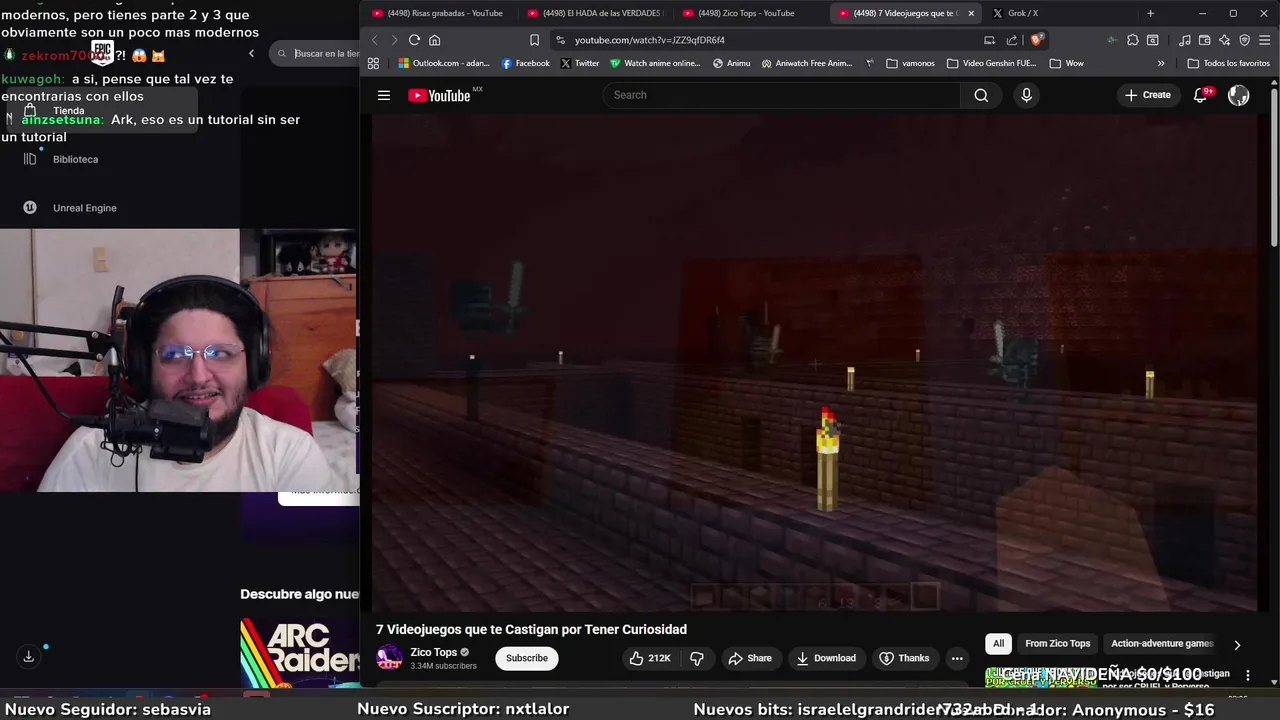This screenshot has width=1280, height=720.
Task: Open the Todos los favoritos folder
Action: [1228, 63]
